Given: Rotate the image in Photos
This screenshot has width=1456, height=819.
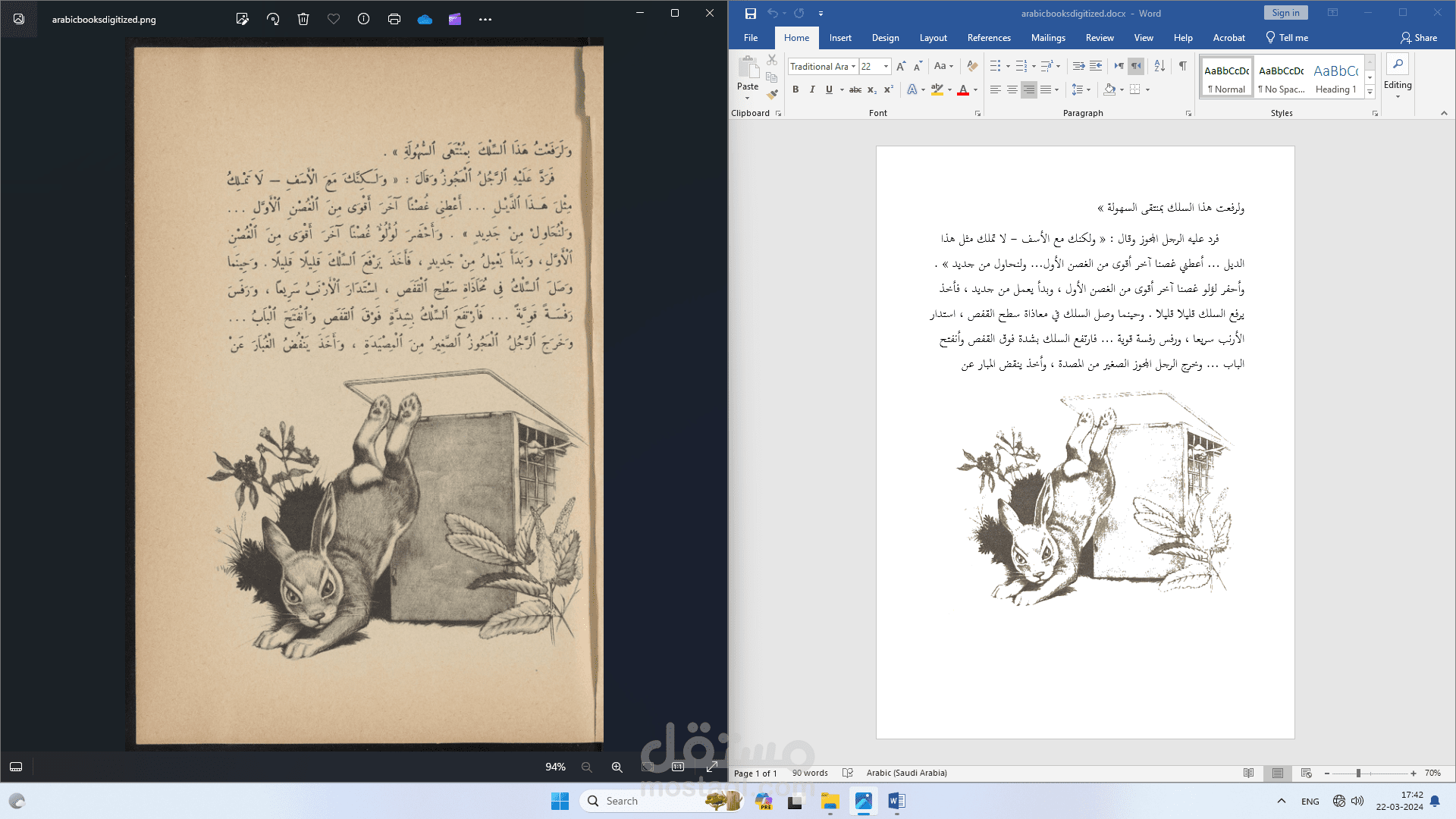Looking at the screenshot, I should 273,19.
